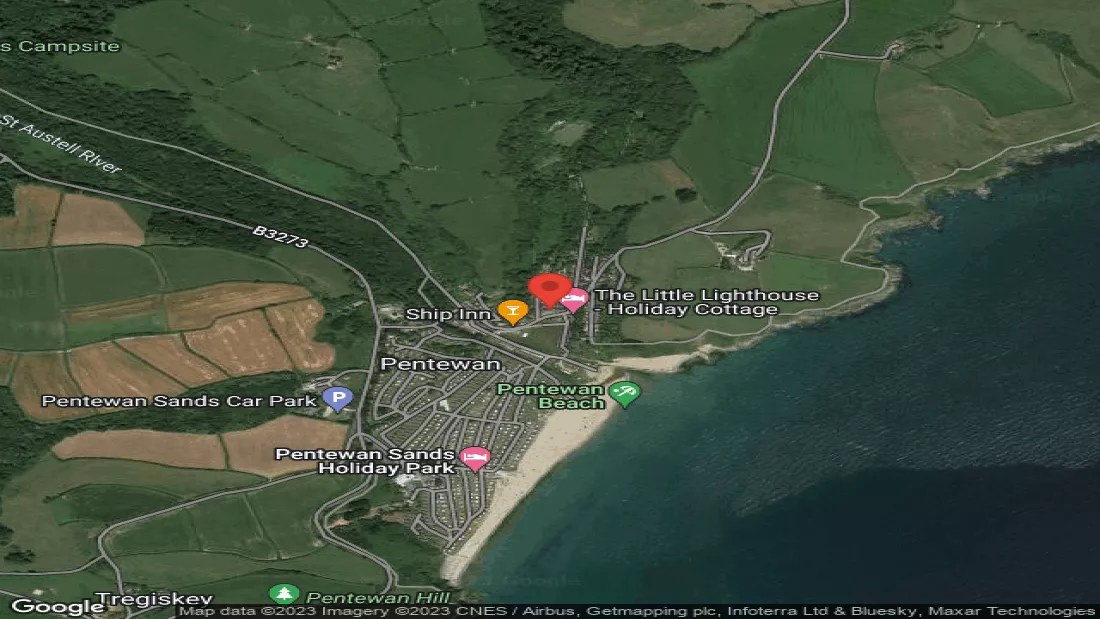
Task: Click the Pentewan village name label
Action: [426, 364]
